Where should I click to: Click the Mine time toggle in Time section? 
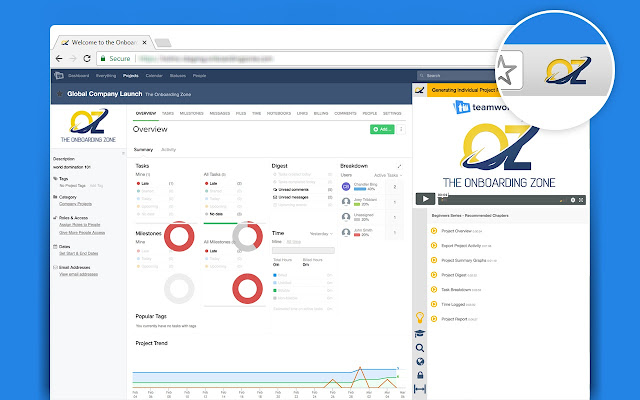[x=276, y=242]
